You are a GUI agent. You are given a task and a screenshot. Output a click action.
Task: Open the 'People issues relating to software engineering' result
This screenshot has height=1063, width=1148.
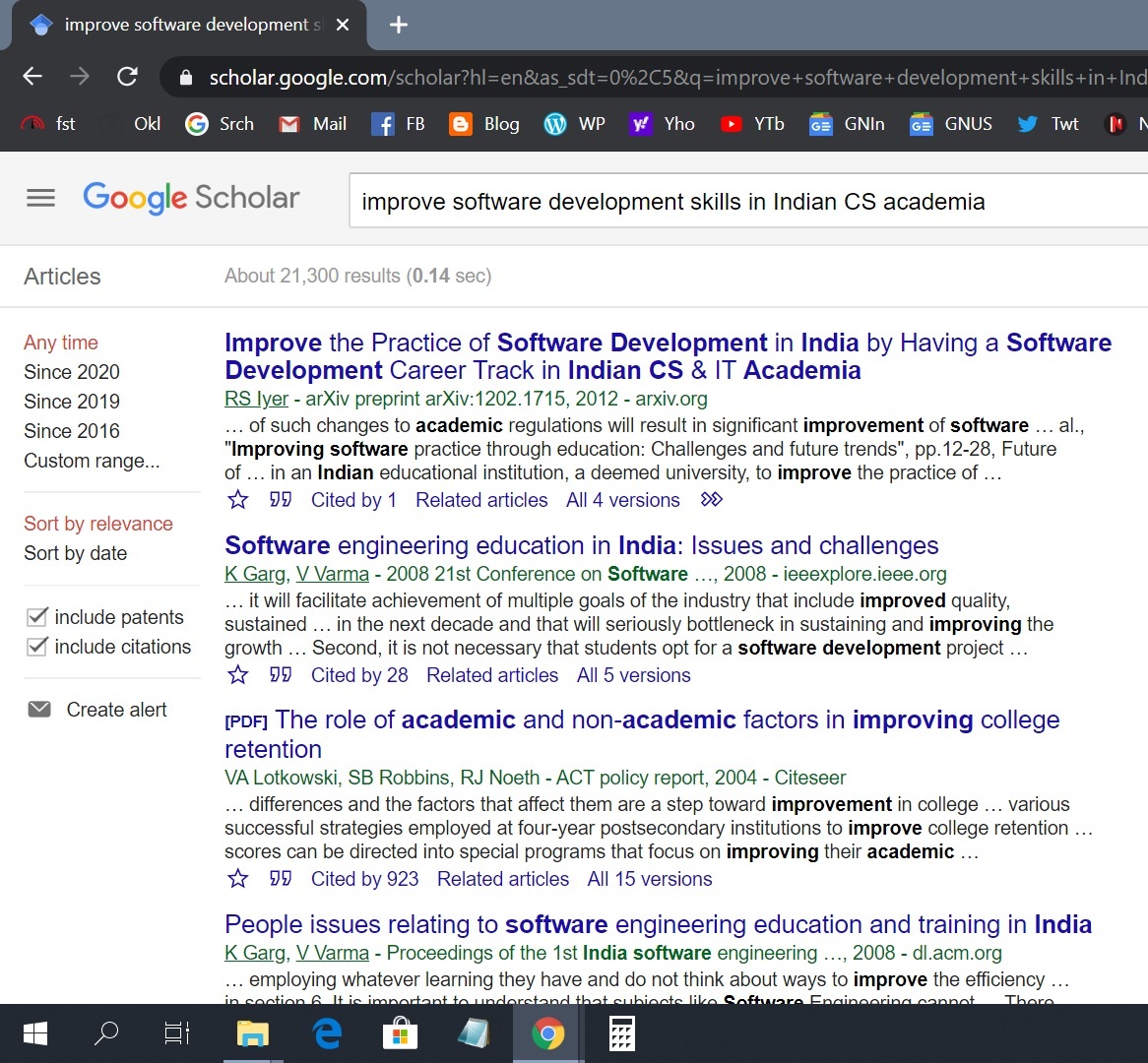point(658,924)
